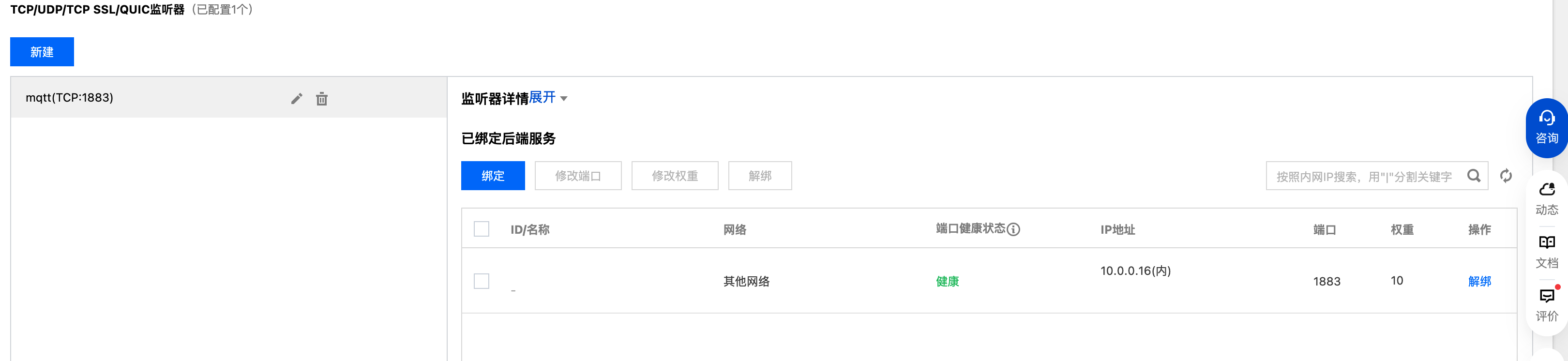Click the blue 绑定 button
Image resolution: width=1568 pixels, height=361 pixels.
click(493, 176)
